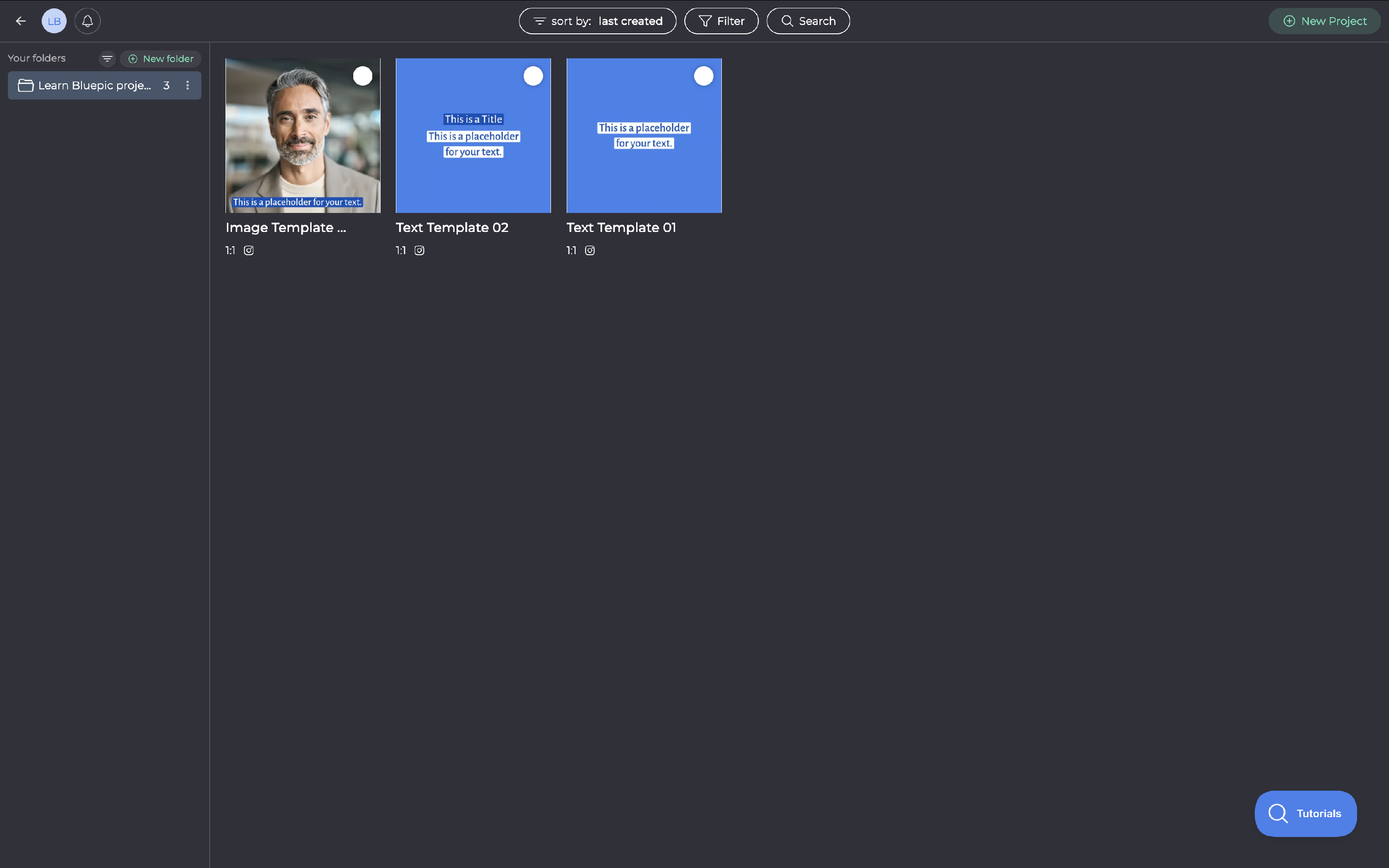1389x868 pixels.
Task: Open the notifications bell
Action: 87,21
